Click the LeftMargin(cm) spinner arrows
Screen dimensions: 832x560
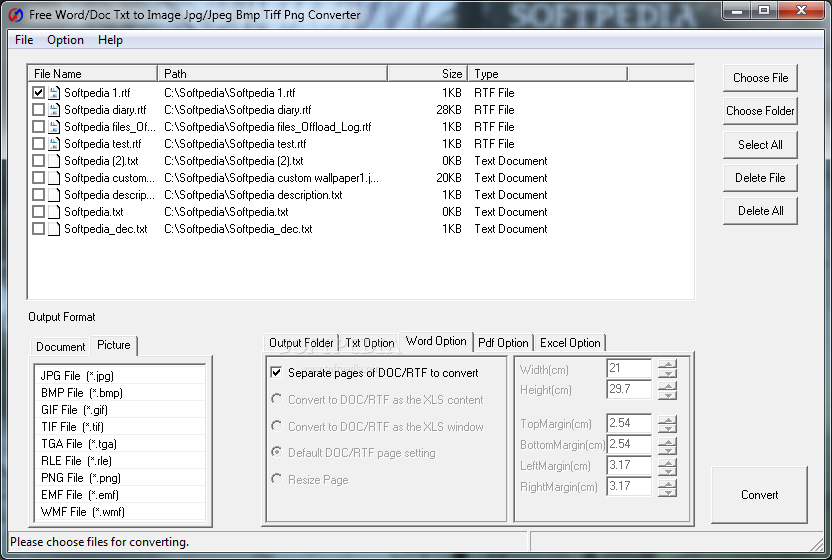tap(668, 466)
